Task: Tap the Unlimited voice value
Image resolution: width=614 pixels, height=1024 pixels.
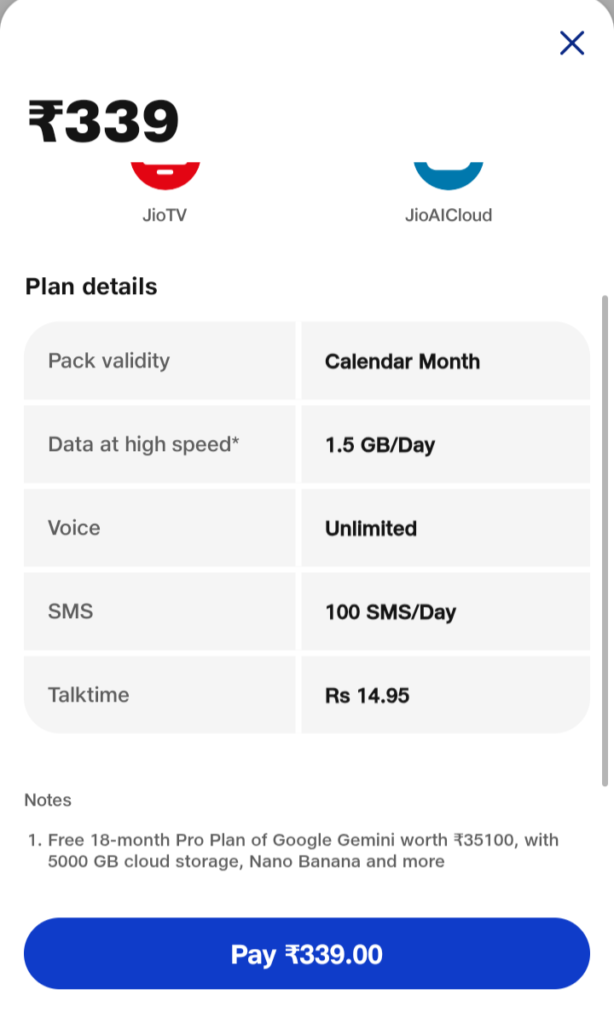Action: click(x=371, y=529)
